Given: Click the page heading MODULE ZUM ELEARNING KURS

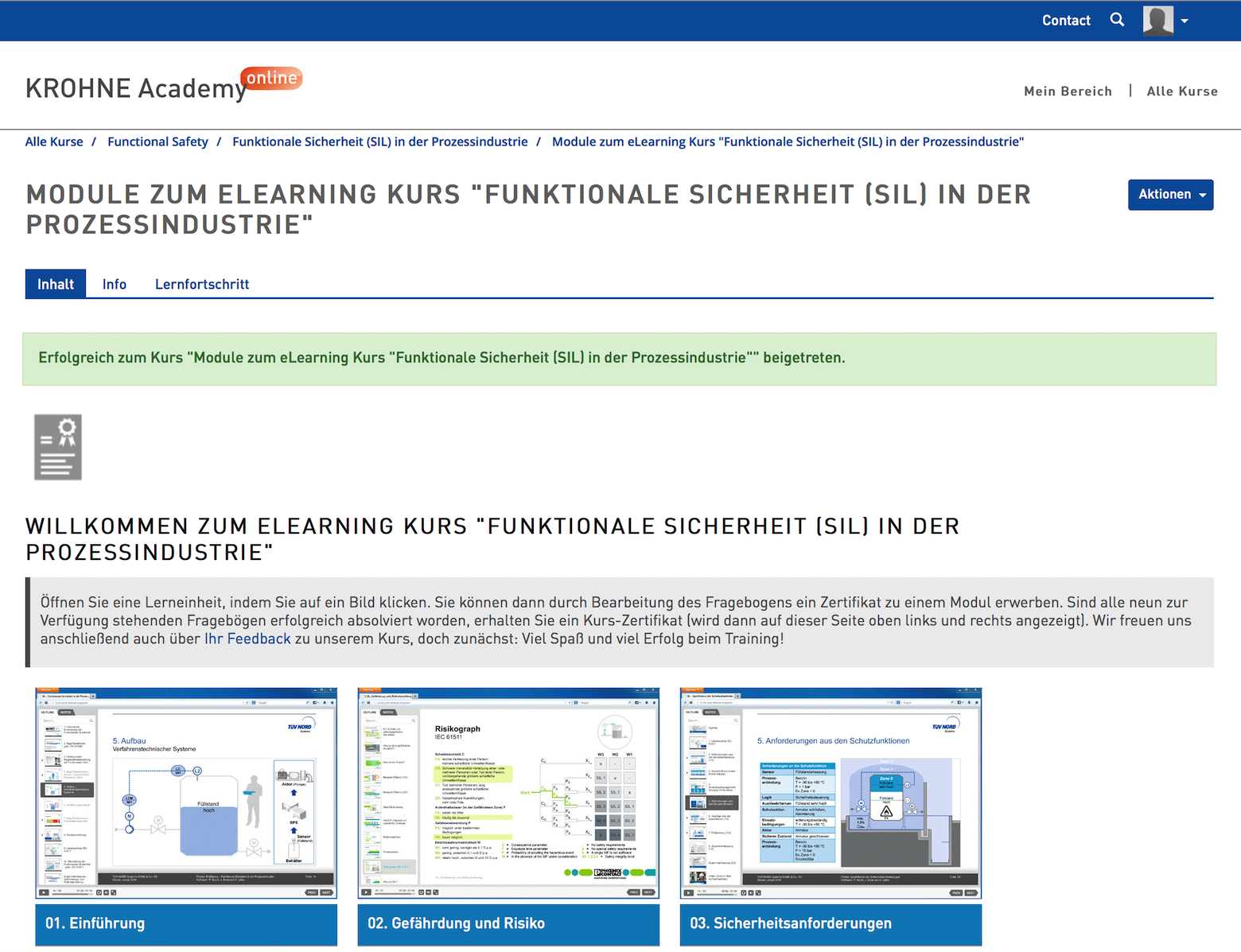Looking at the screenshot, I should pos(528,209).
